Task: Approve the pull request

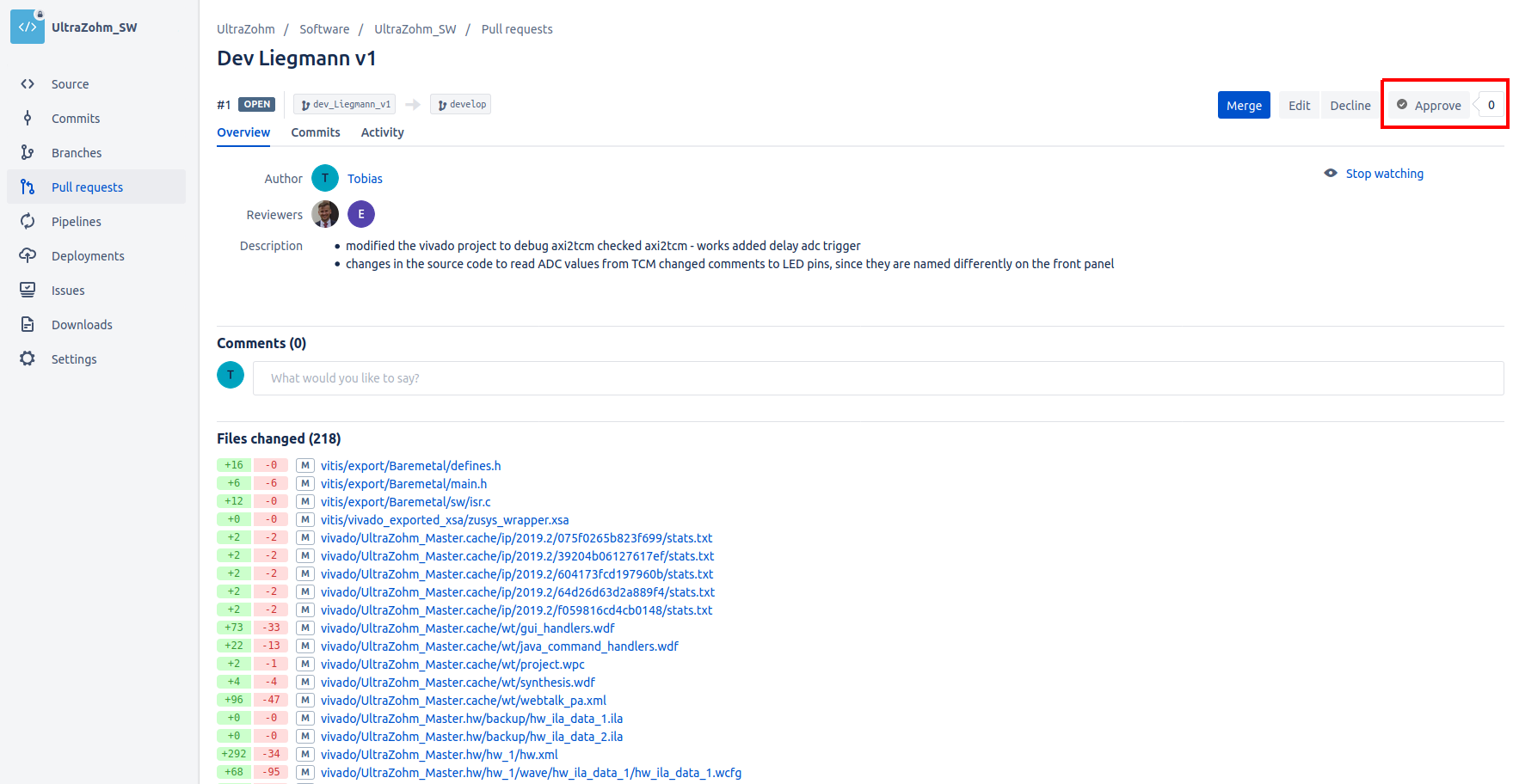Action: click(x=1428, y=105)
